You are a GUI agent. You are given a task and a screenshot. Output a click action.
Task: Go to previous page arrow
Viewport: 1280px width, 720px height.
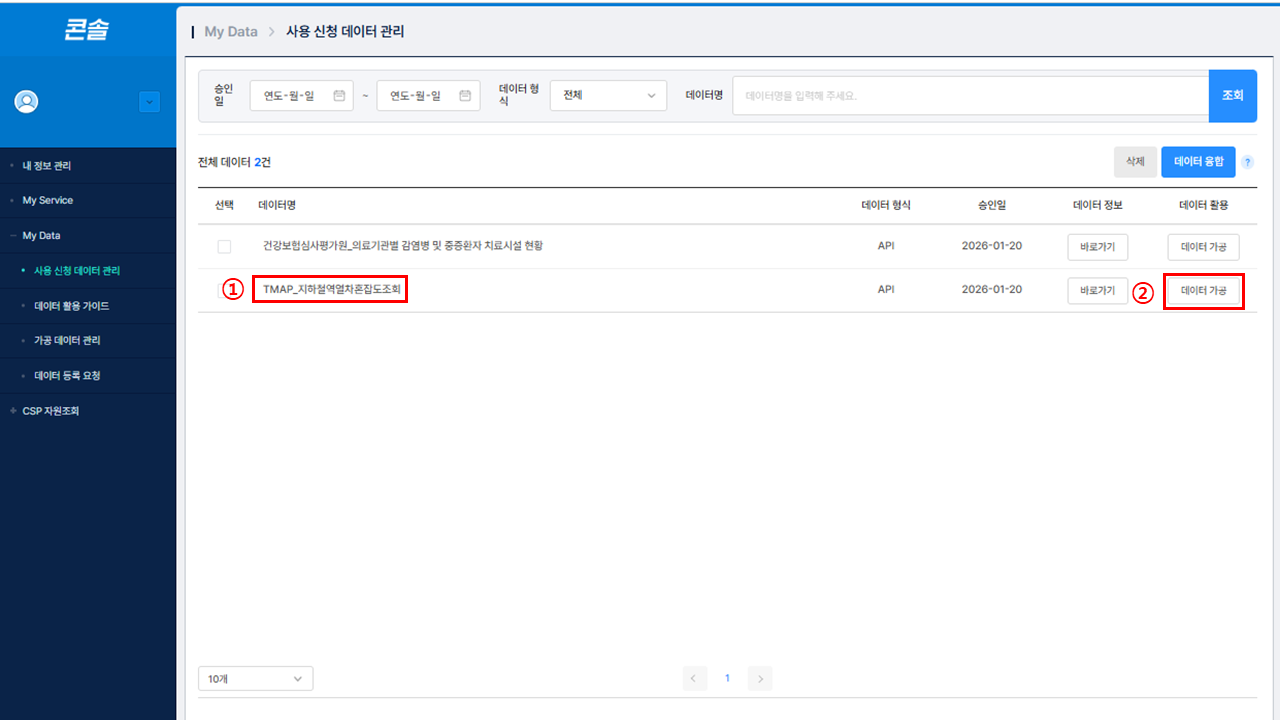pos(695,679)
